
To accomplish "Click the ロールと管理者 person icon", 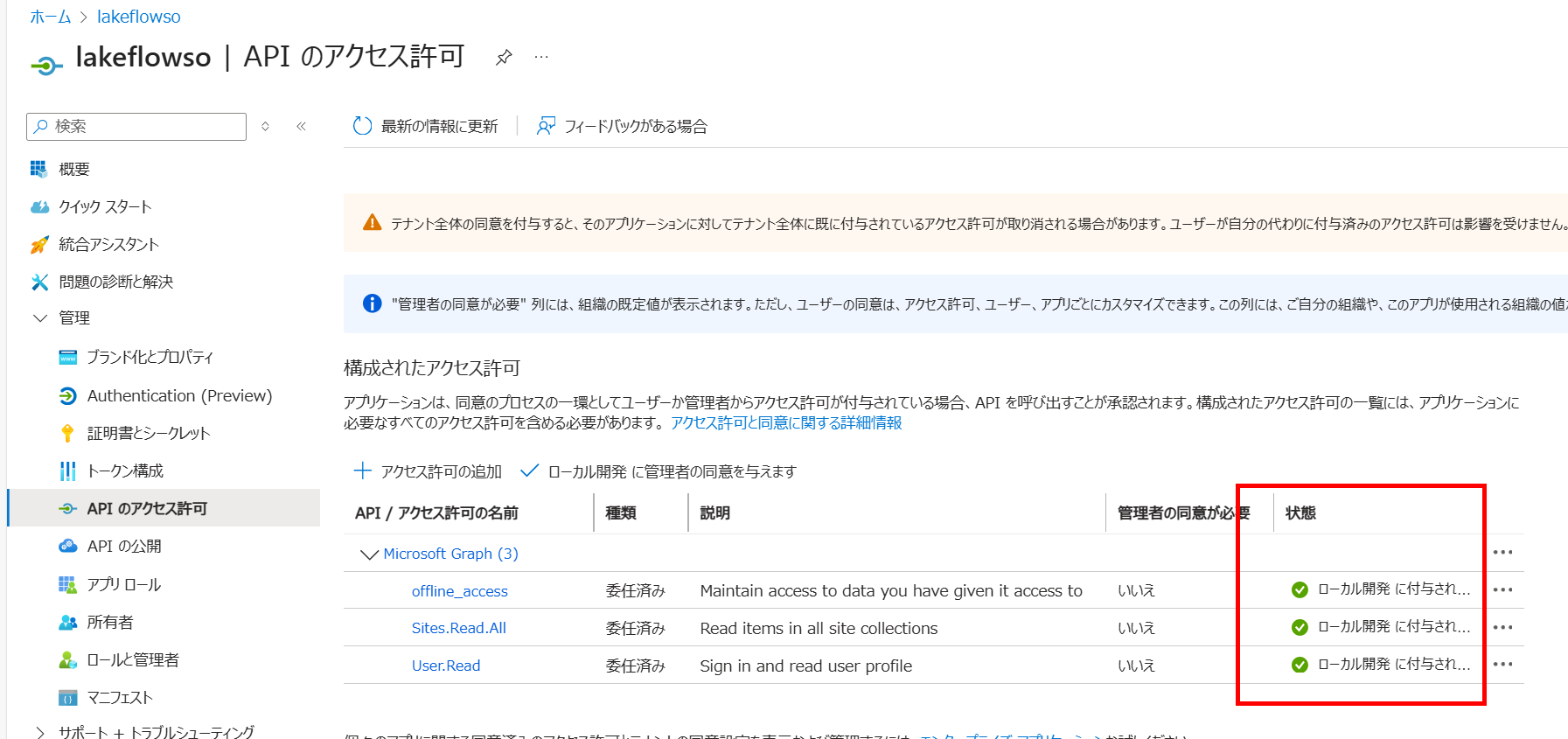I will (x=67, y=659).
